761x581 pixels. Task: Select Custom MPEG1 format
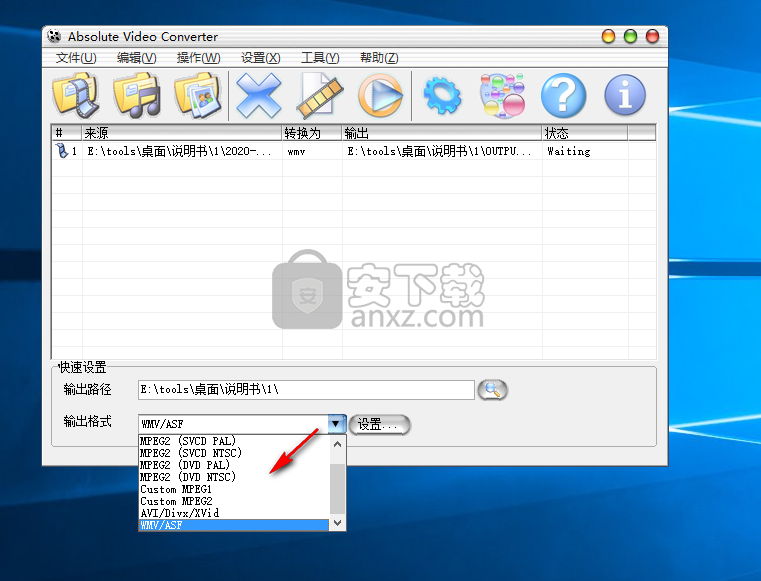click(234, 489)
